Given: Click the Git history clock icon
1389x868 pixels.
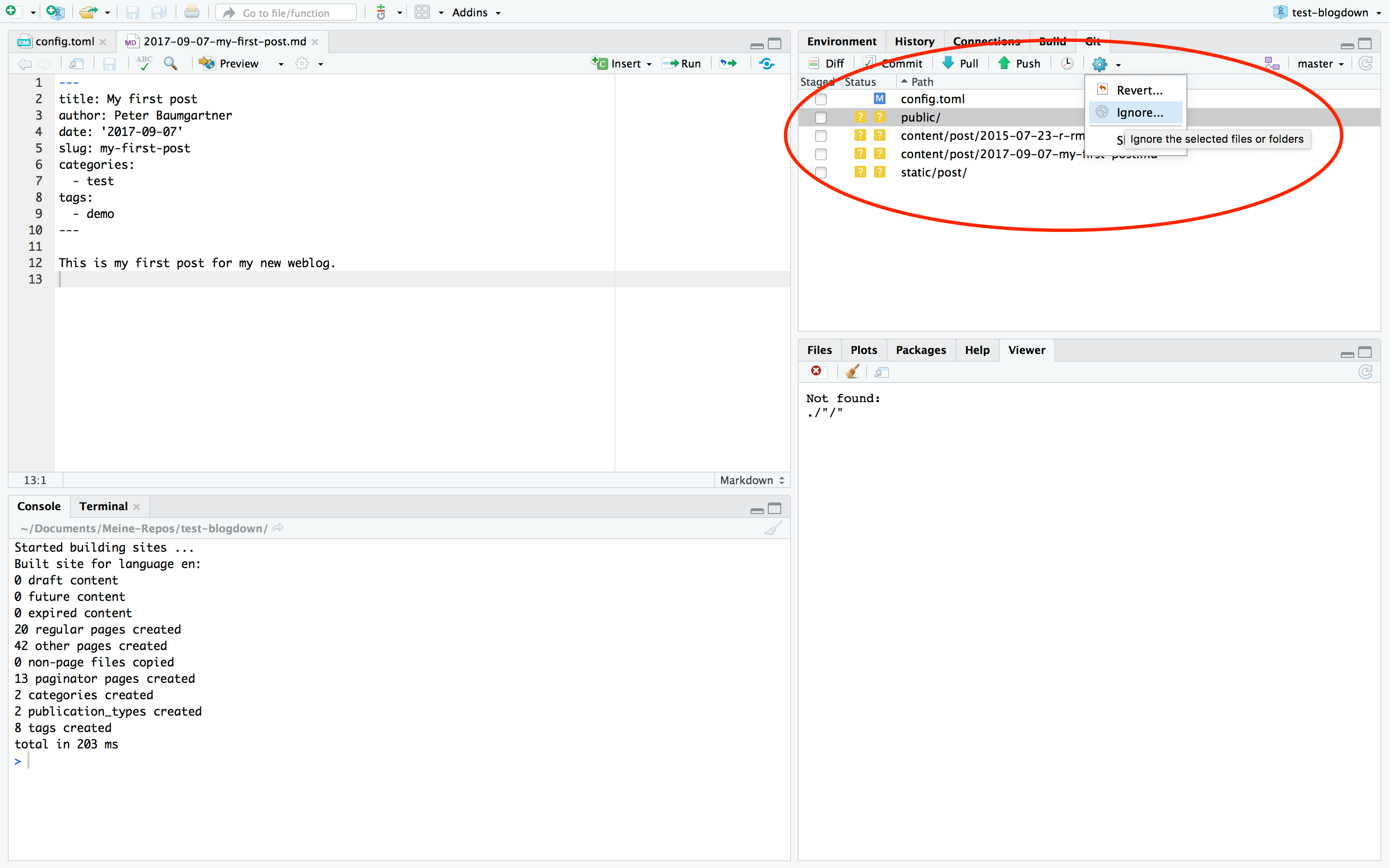Looking at the screenshot, I should tap(1067, 63).
